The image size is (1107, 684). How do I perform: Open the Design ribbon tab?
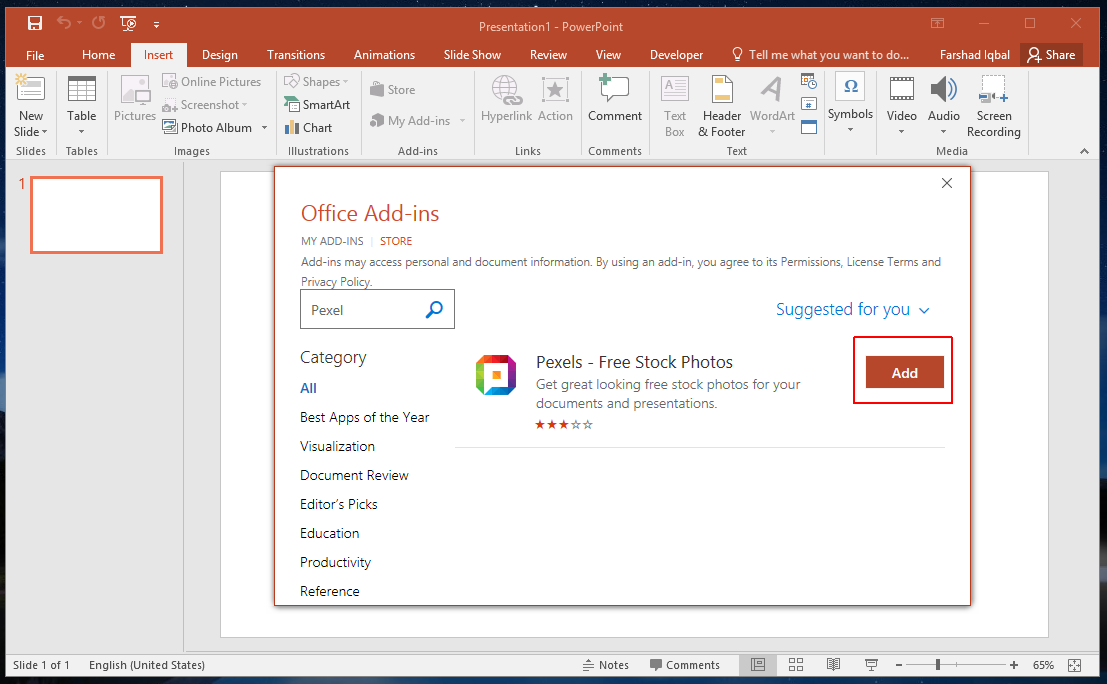click(x=220, y=55)
